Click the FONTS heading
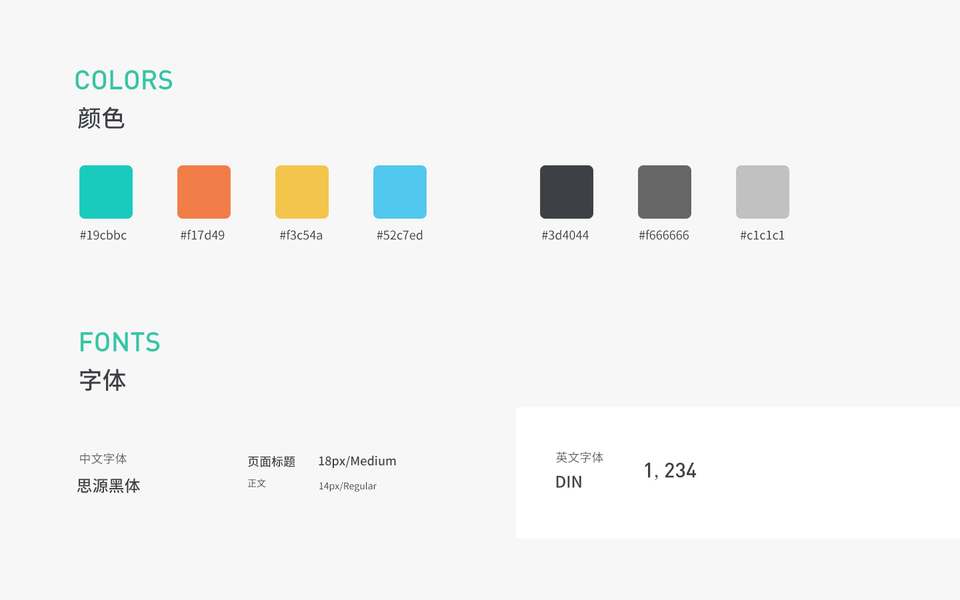The image size is (960, 600). pos(119,342)
